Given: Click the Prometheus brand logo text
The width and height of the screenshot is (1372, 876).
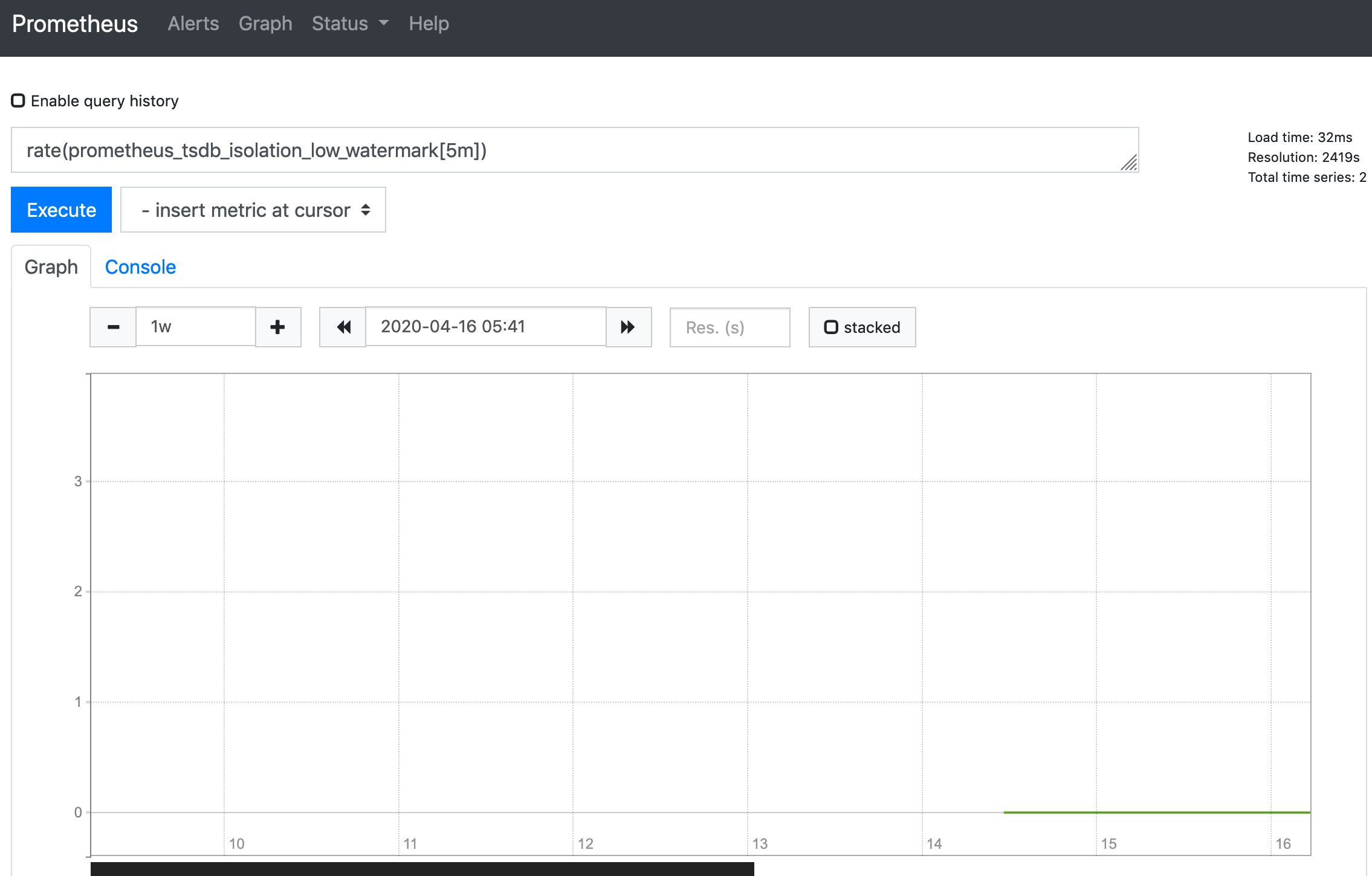Looking at the screenshot, I should (75, 24).
